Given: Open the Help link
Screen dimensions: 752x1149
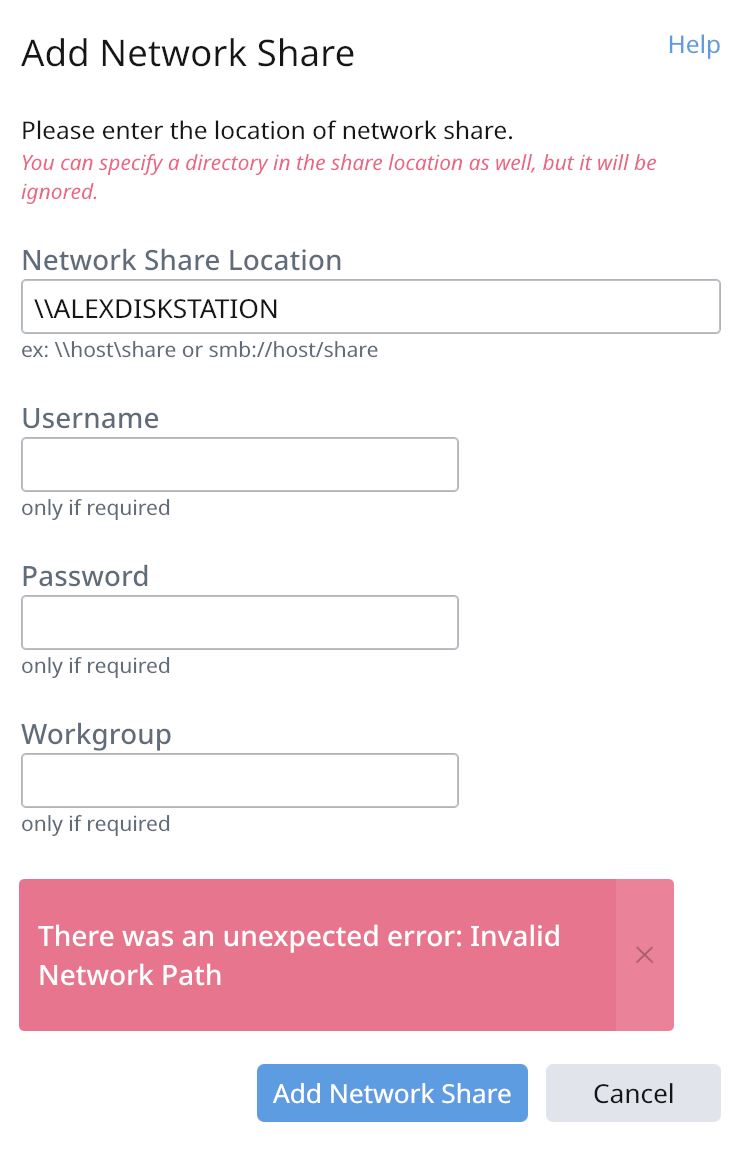Looking at the screenshot, I should tap(694, 45).
